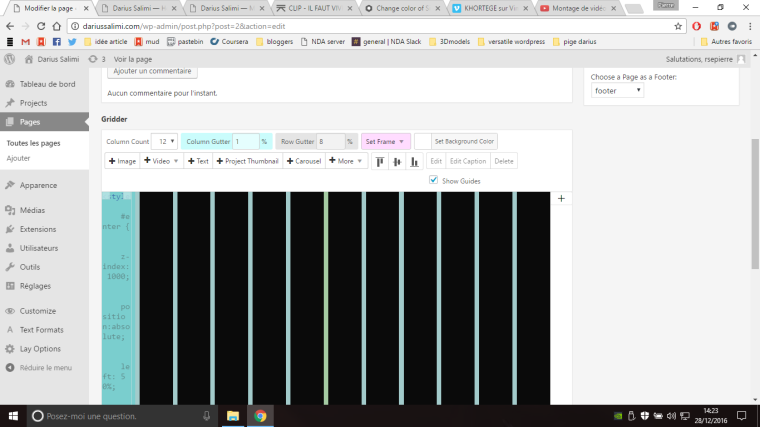Image resolution: width=760 pixels, height=427 pixels.
Task: Open the footer page selection dropdown
Action: click(x=616, y=90)
